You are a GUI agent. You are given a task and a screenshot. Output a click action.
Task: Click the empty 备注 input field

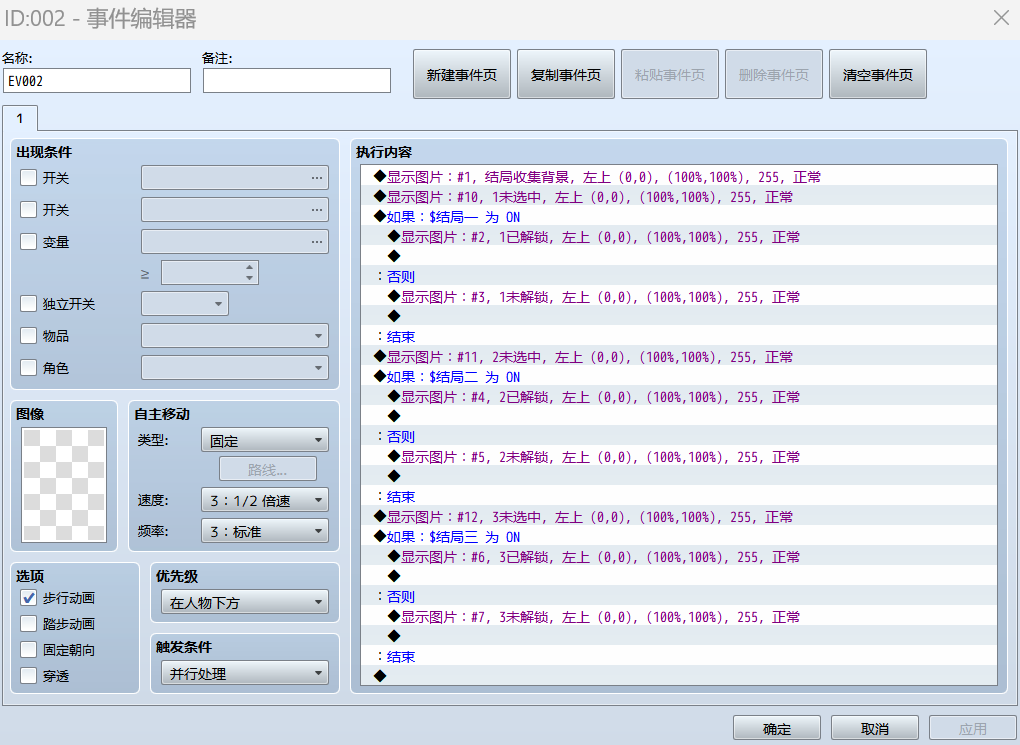pyautogui.click(x=297, y=81)
